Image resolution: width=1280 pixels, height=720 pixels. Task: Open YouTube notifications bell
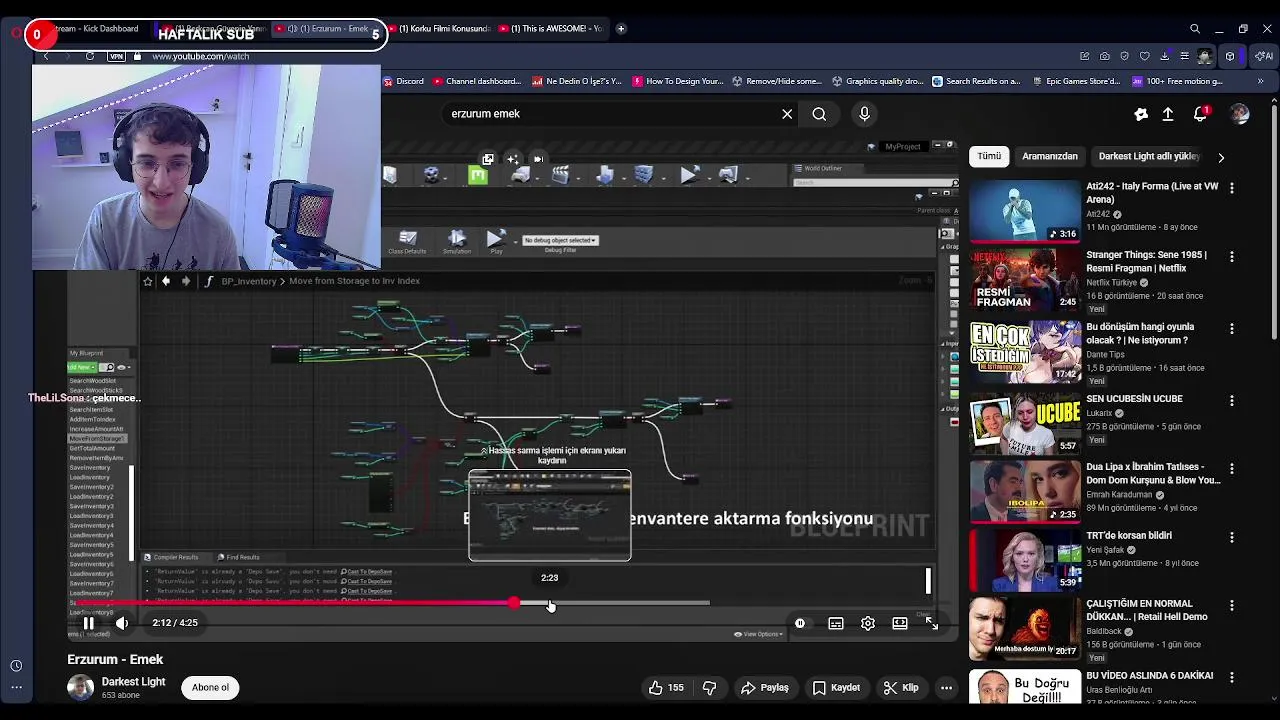pyautogui.click(x=1201, y=114)
